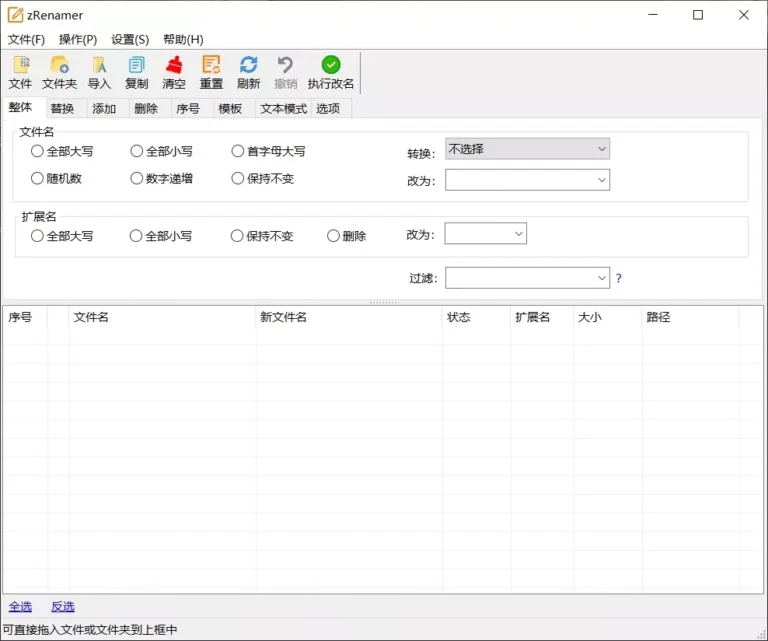Click the 反选 link

tap(63, 607)
